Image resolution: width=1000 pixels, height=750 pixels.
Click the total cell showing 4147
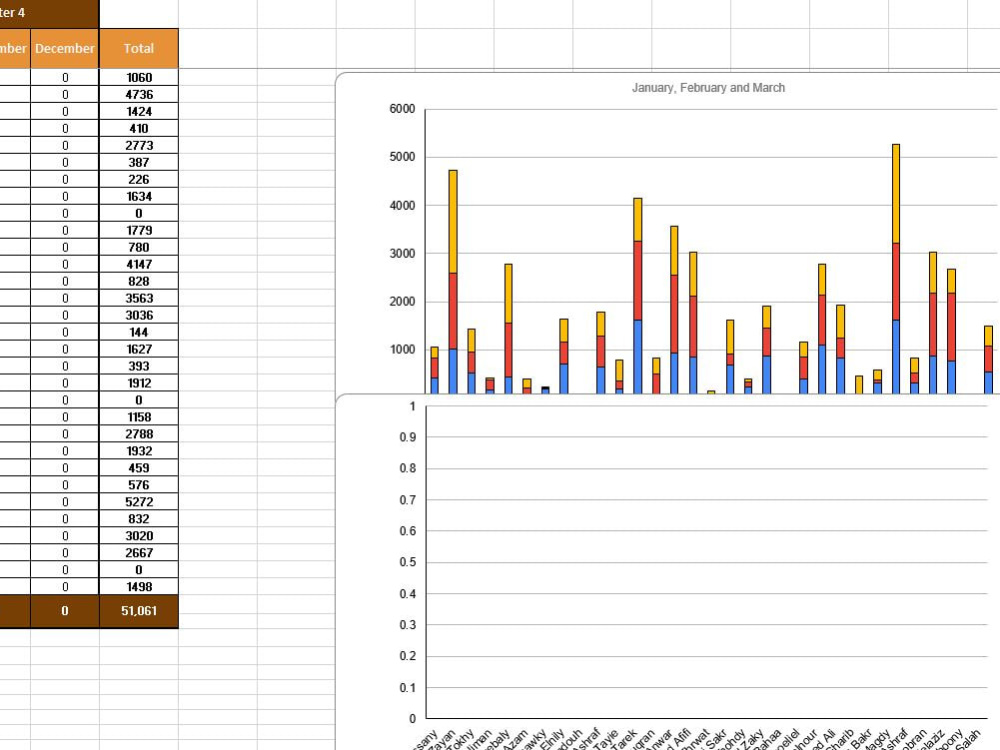pyautogui.click(x=138, y=264)
